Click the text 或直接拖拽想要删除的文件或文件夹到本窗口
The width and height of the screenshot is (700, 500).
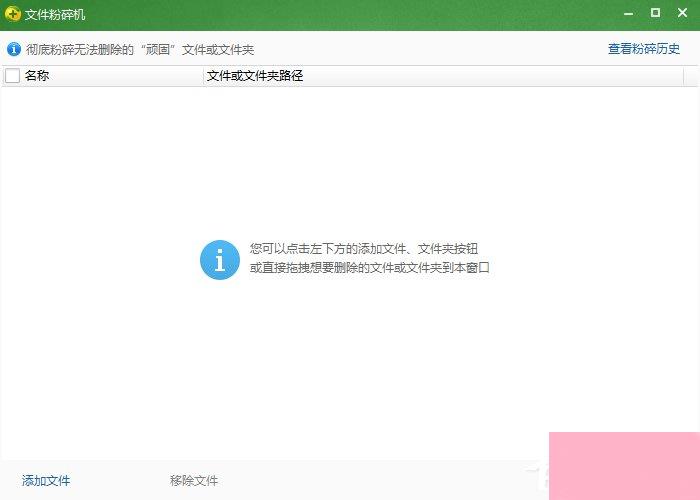[x=370, y=268]
